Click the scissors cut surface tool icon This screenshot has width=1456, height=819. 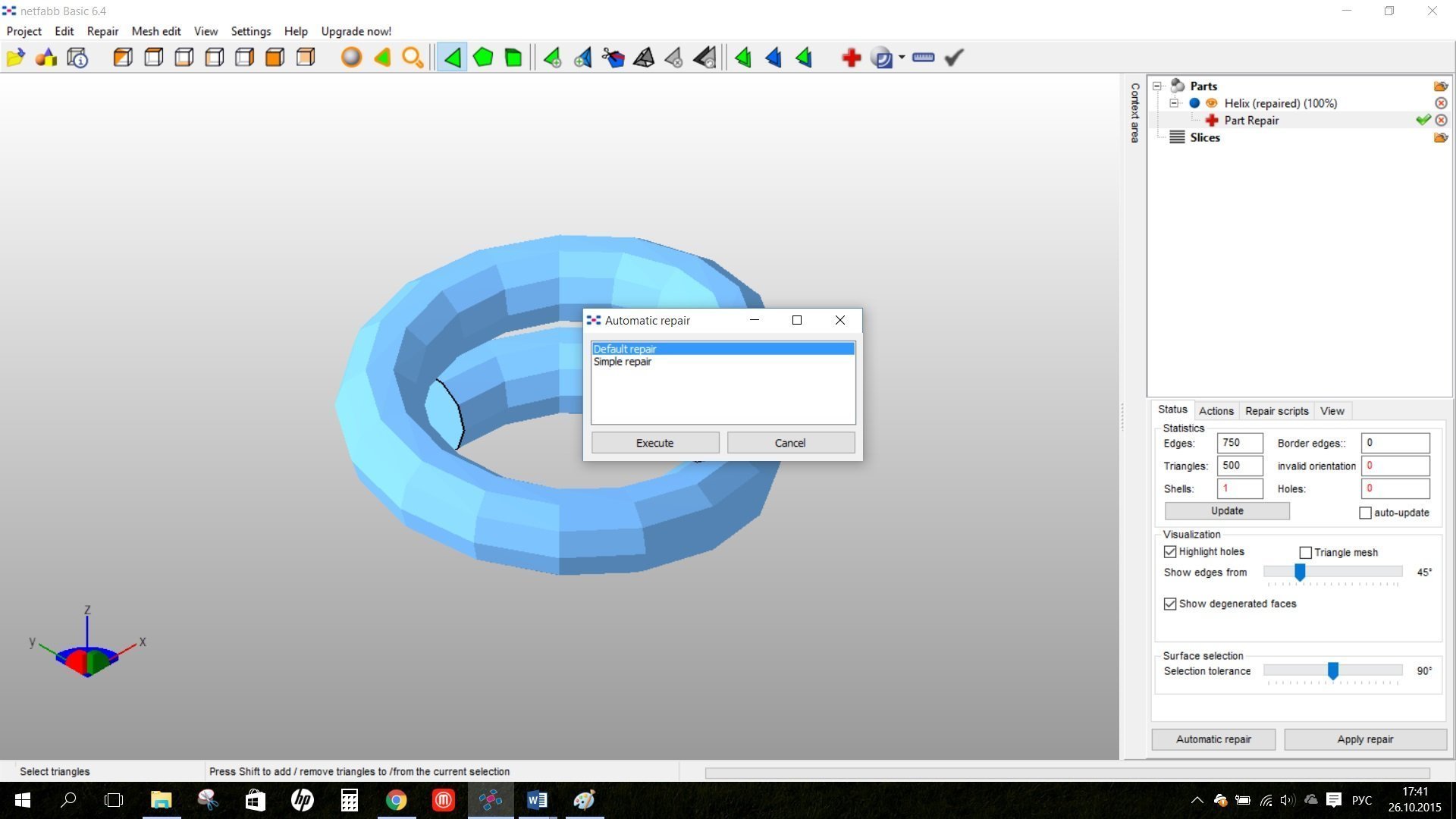point(613,58)
